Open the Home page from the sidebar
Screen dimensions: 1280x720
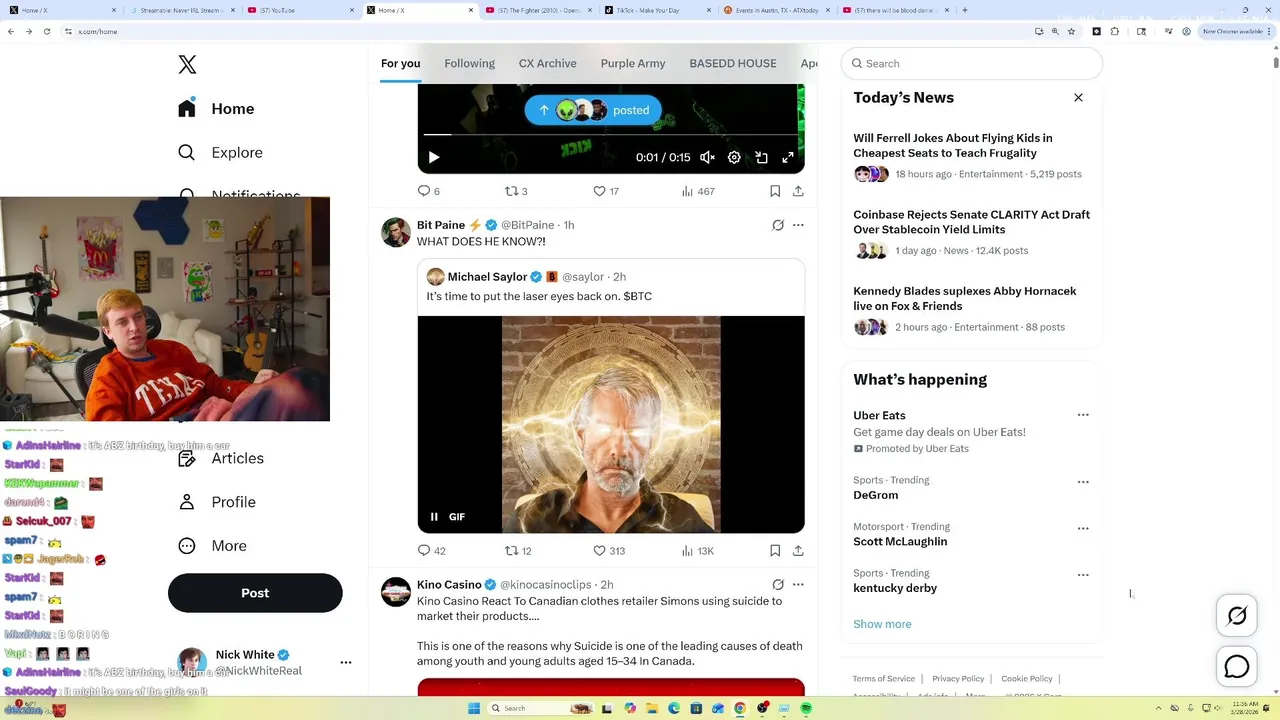pyautogui.click(x=217, y=109)
